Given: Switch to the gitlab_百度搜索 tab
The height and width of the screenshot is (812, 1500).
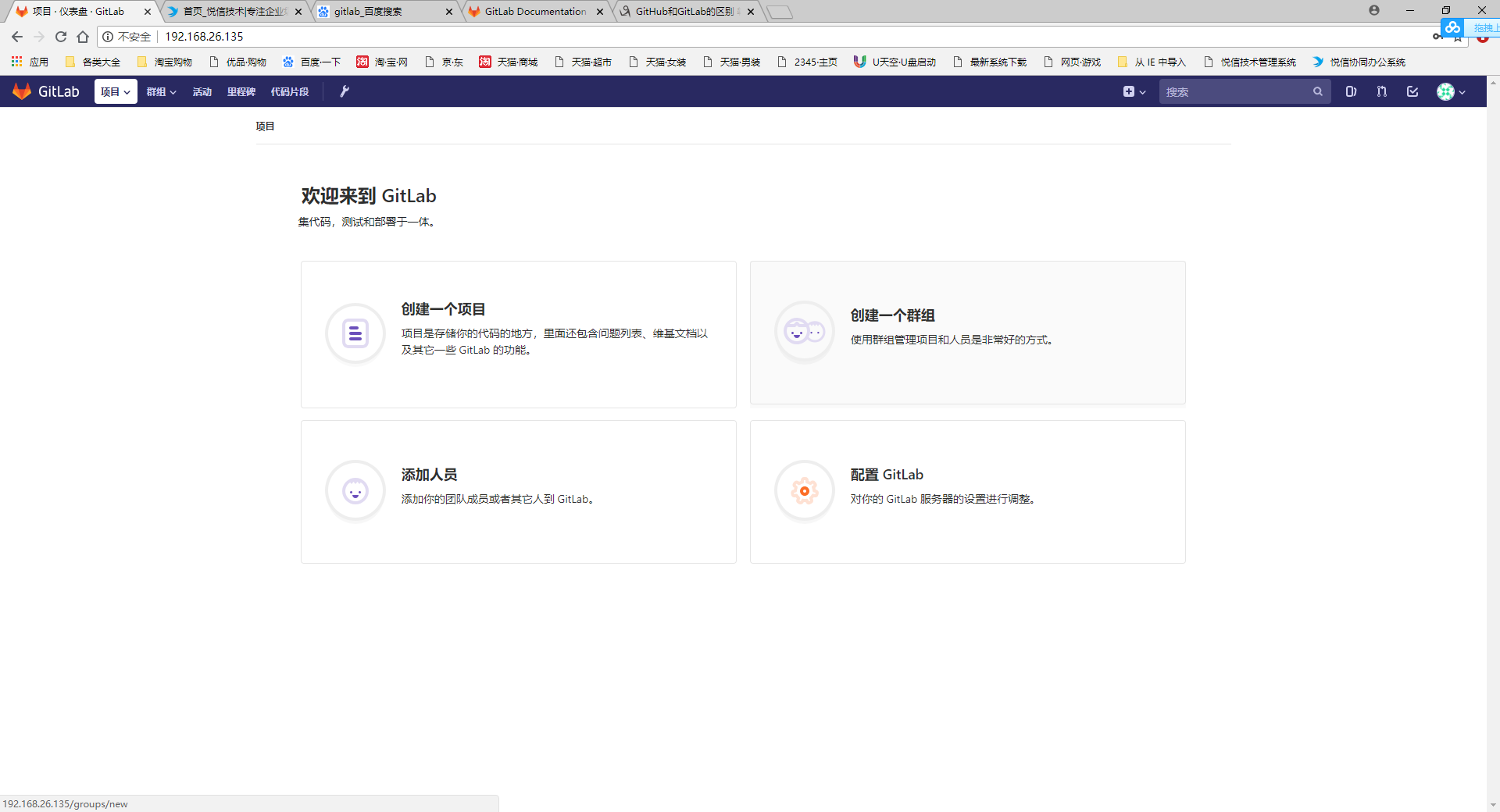Looking at the screenshot, I should pos(384,11).
